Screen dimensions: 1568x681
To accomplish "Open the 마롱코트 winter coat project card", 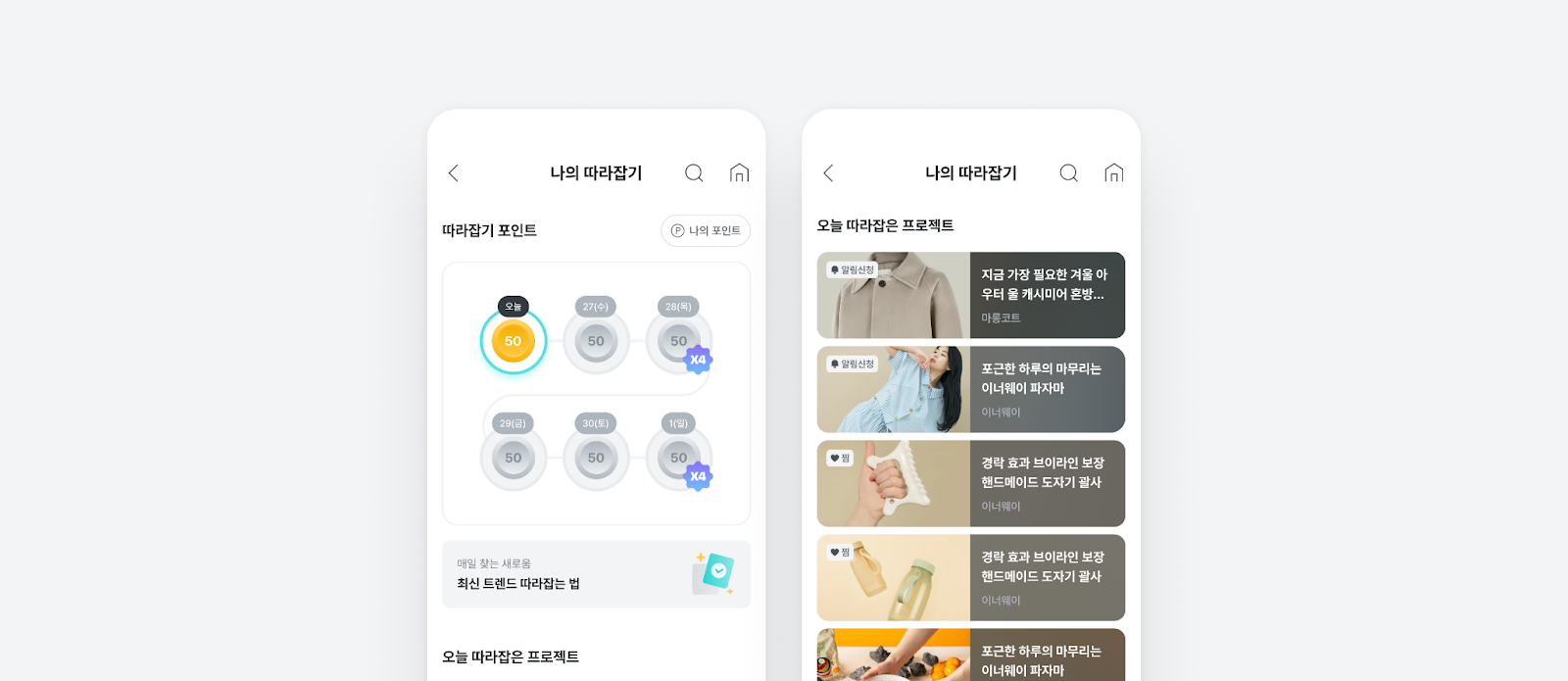I will [x=971, y=295].
